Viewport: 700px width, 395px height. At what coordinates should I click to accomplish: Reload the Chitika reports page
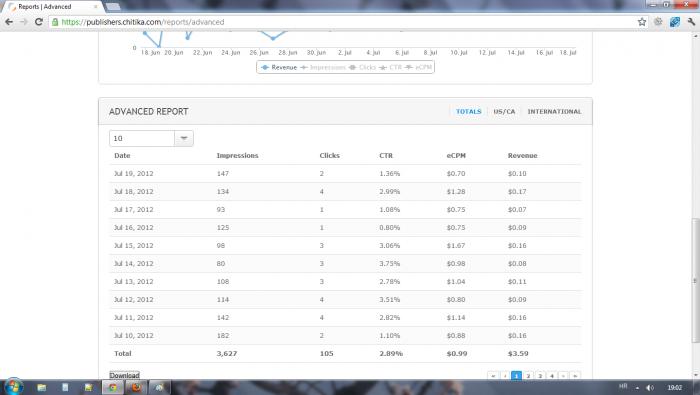tap(39, 22)
